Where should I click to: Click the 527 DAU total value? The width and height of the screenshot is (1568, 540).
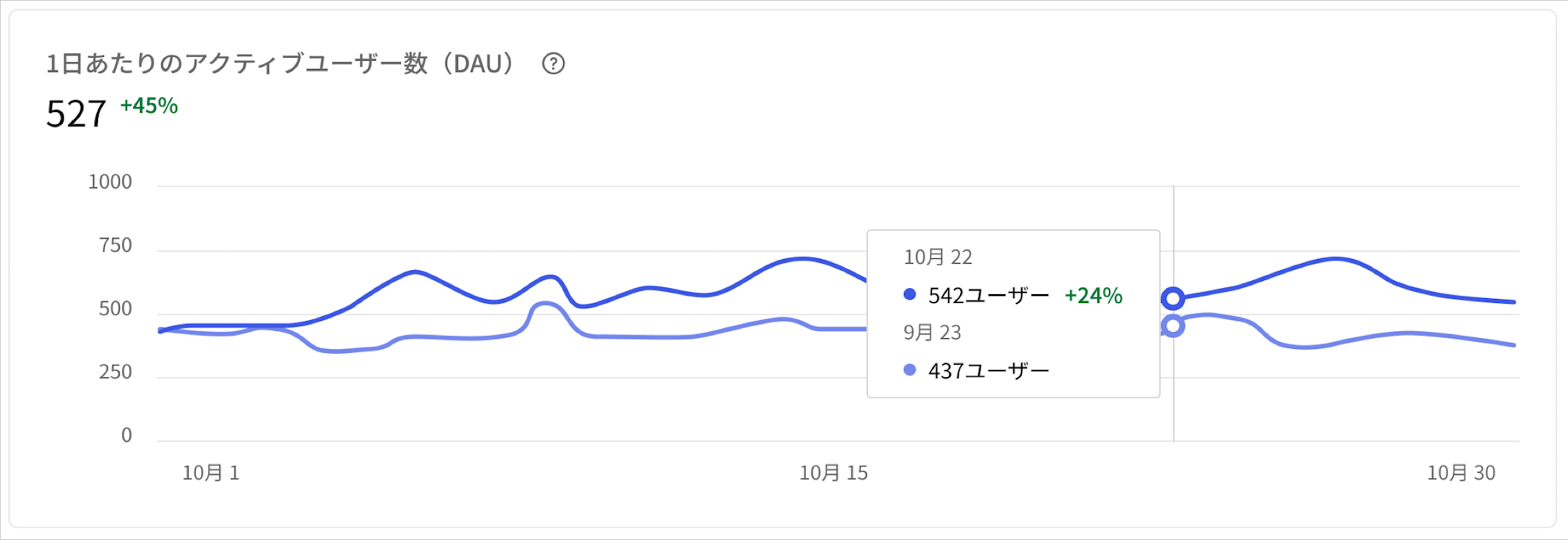tap(76, 114)
